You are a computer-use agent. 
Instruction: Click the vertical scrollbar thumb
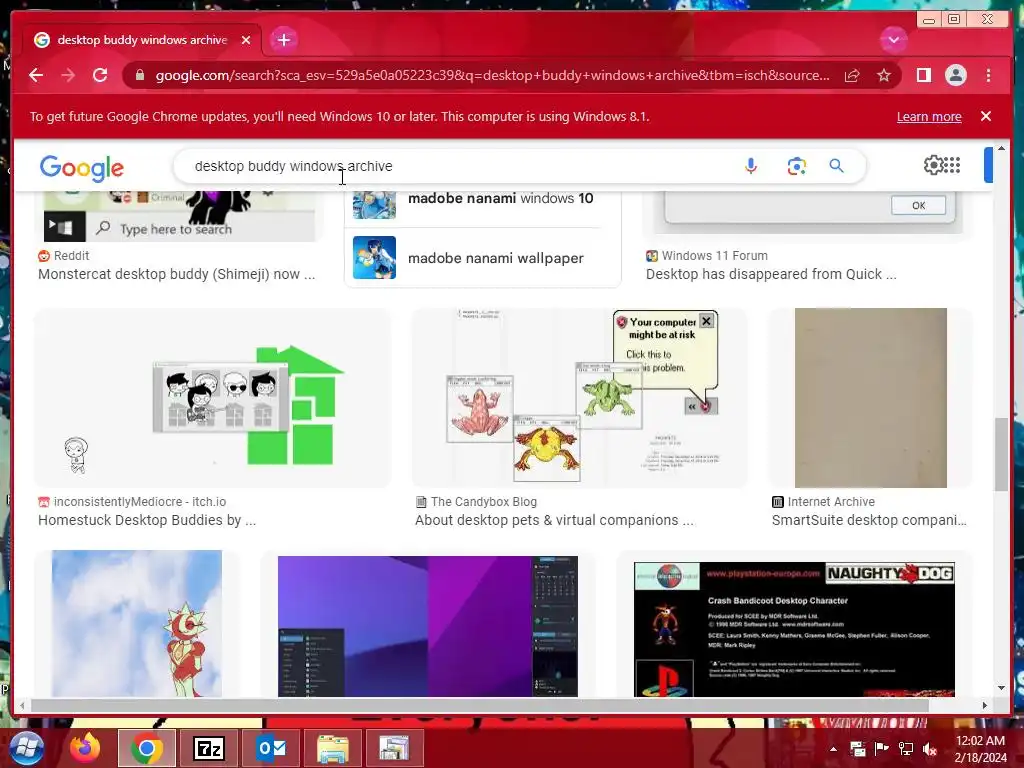(1001, 454)
